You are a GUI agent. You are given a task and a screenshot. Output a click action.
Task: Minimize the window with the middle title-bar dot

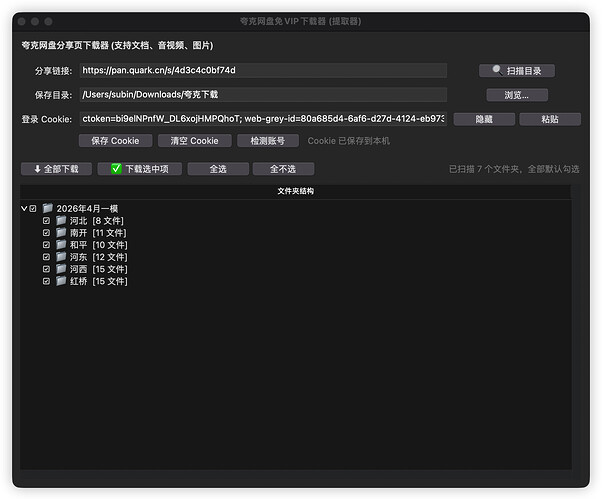tap(35, 21)
